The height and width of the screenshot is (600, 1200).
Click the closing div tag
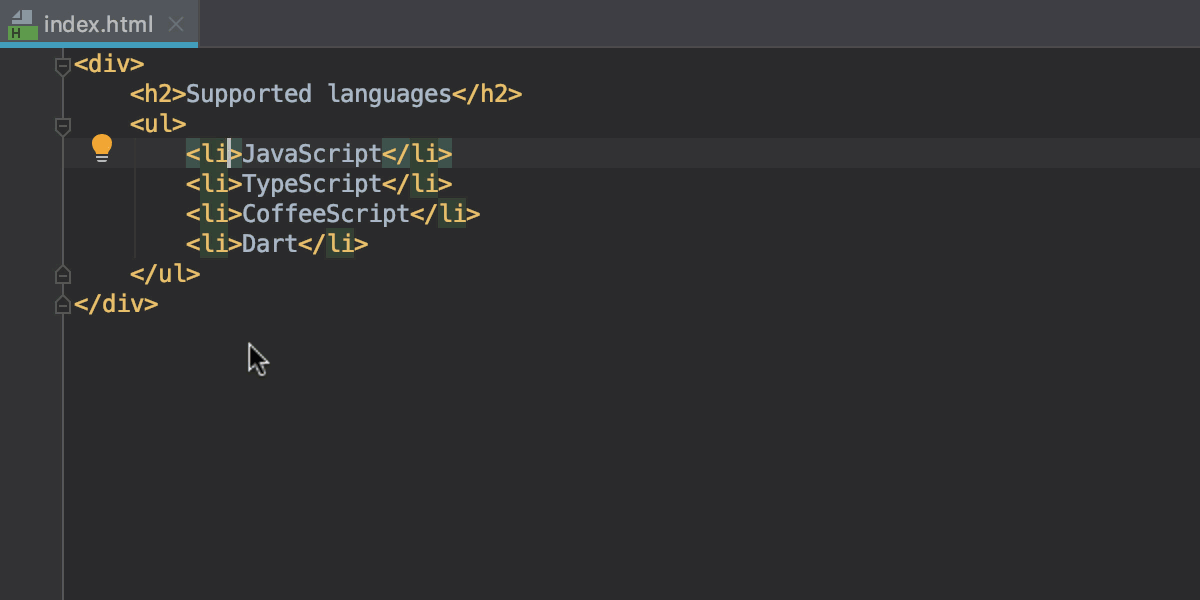[x=116, y=305]
